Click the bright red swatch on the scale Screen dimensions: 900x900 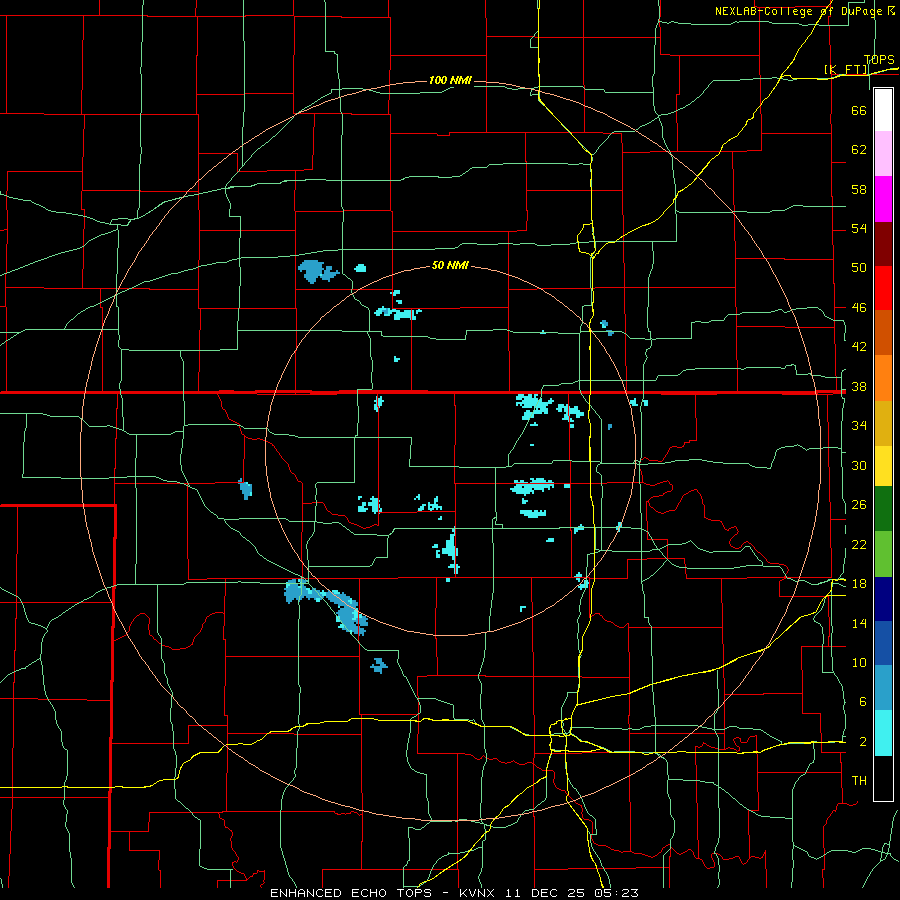click(x=883, y=288)
